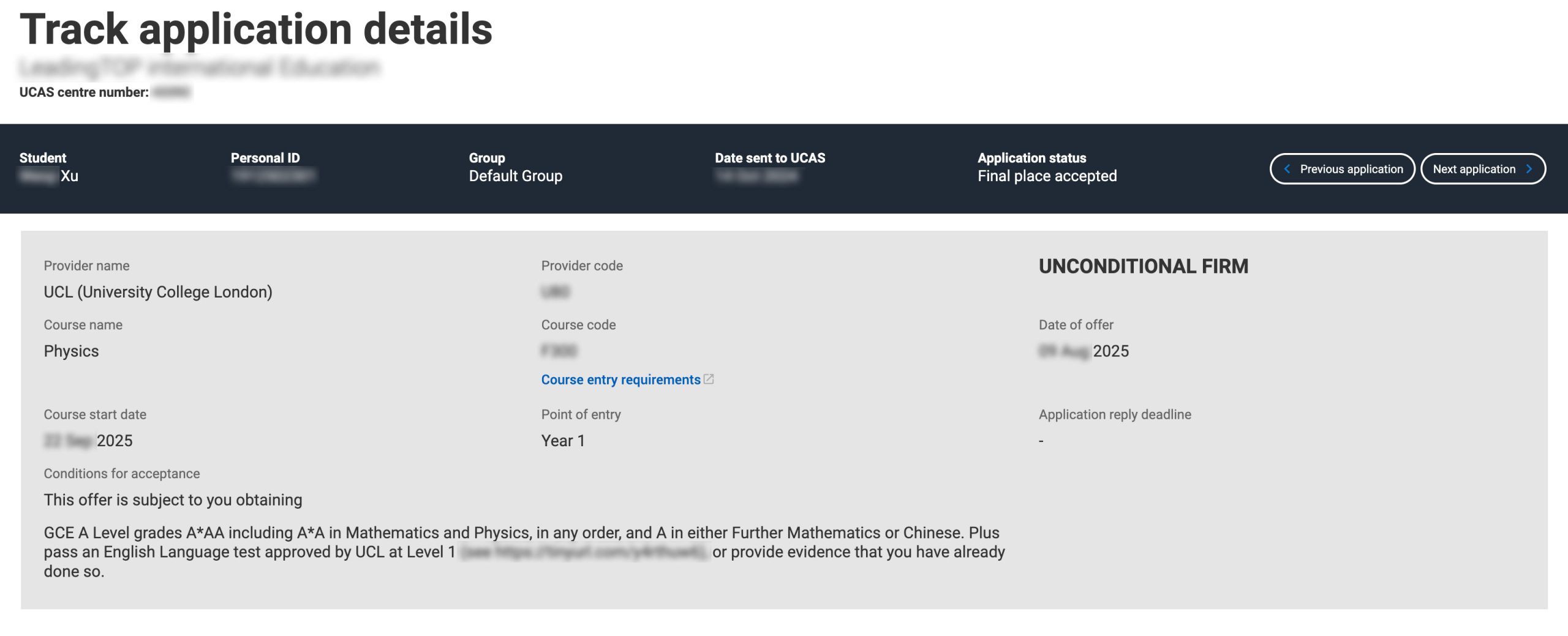Click the Year 1 point of entry

coord(563,441)
